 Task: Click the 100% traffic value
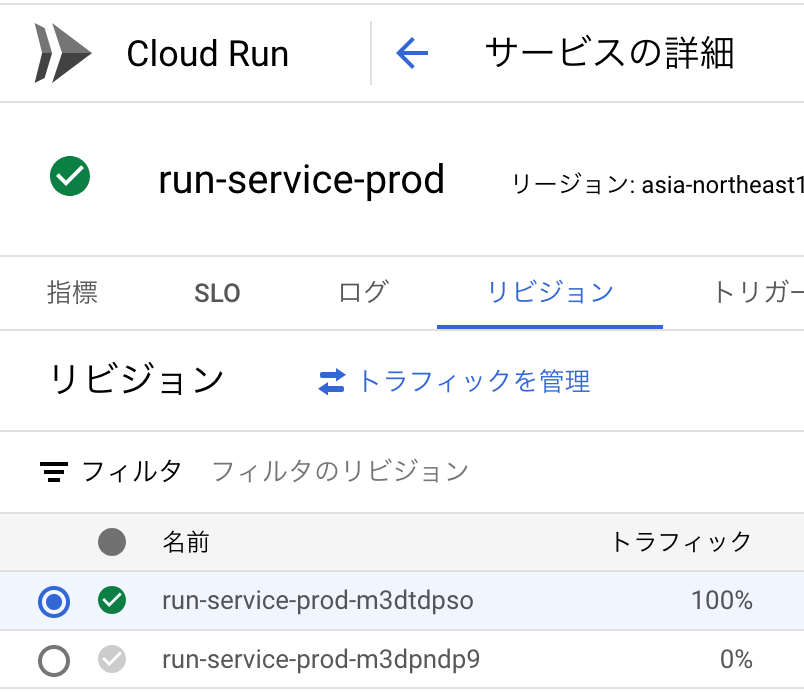722,600
